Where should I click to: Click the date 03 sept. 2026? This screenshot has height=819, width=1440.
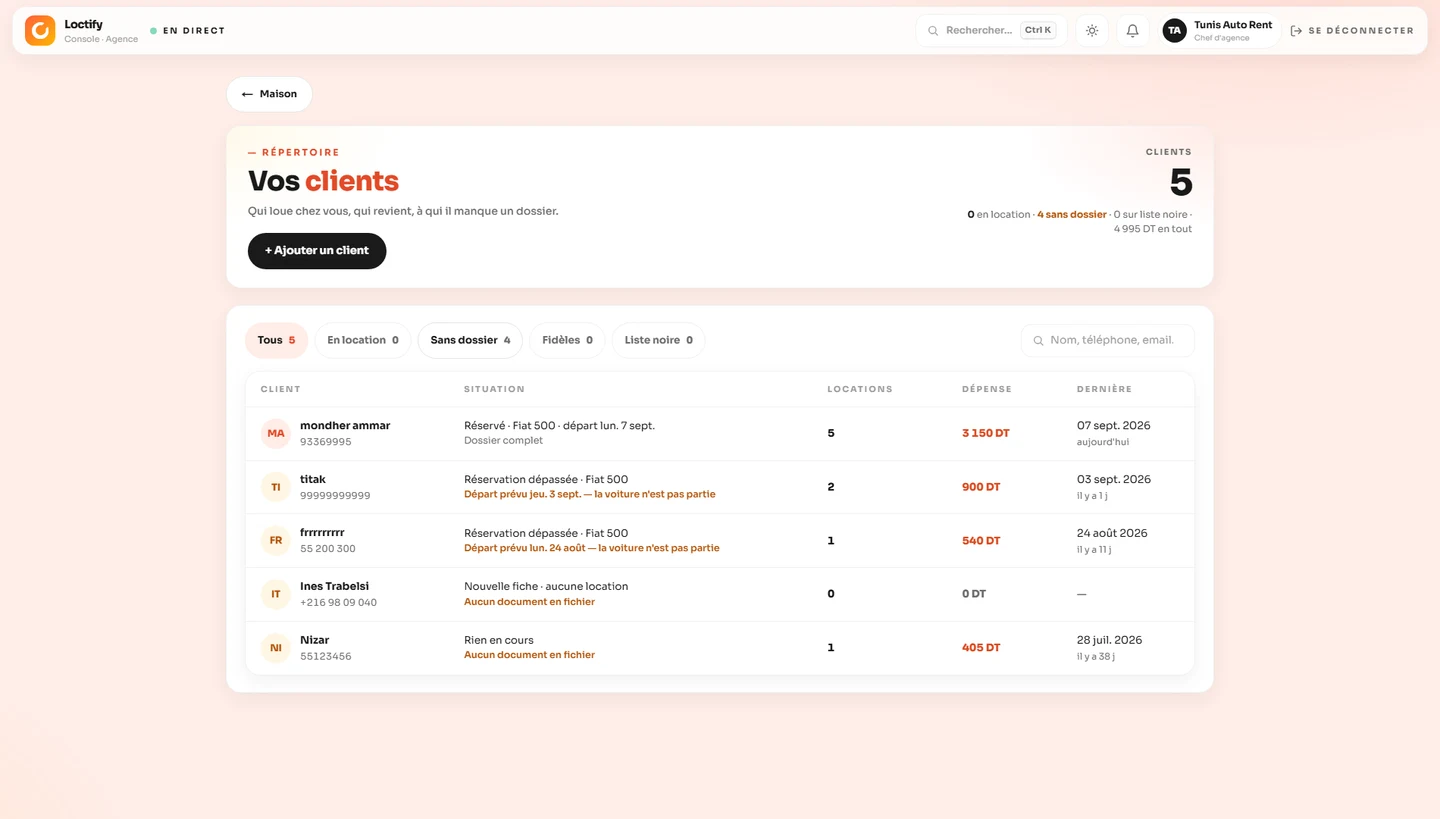(x=1114, y=480)
